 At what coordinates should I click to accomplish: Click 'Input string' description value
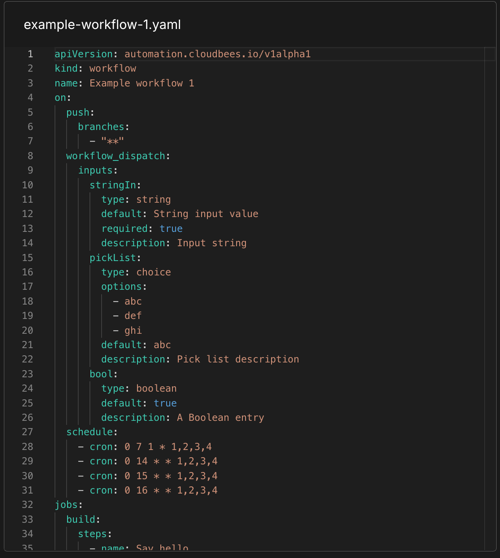pyautogui.click(x=212, y=243)
